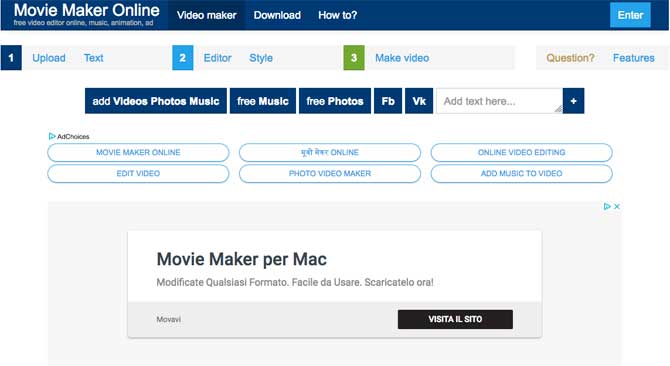Viewport: 670px width, 366px height.
Task: Go to the Text step
Action: click(93, 58)
